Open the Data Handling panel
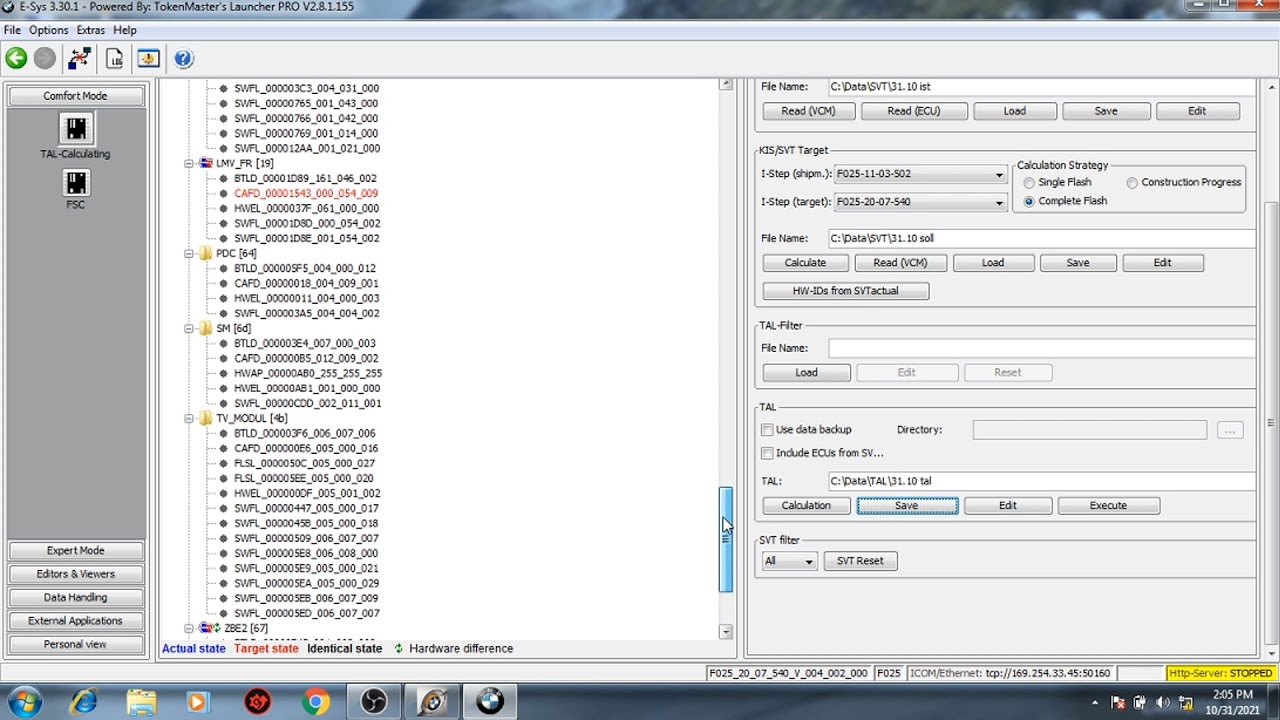Viewport: 1280px width, 720px height. pyautogui.click(x=75, y=598)
